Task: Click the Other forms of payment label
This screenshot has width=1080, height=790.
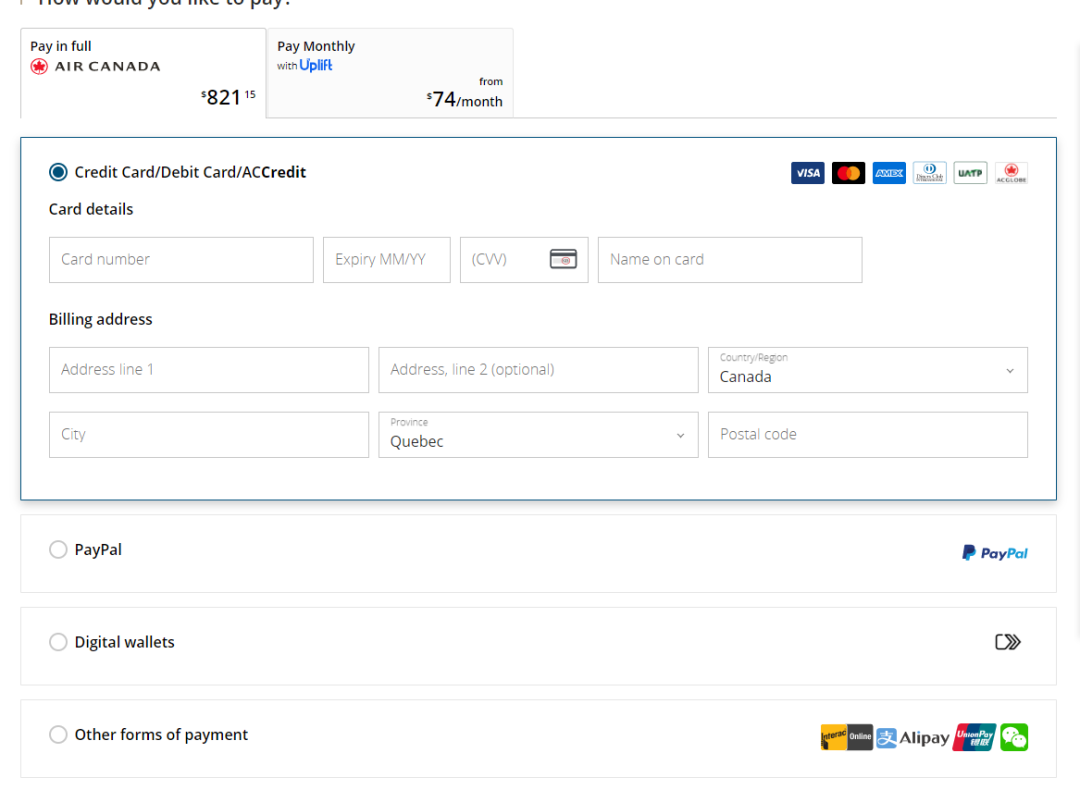Action: (161, 734)
